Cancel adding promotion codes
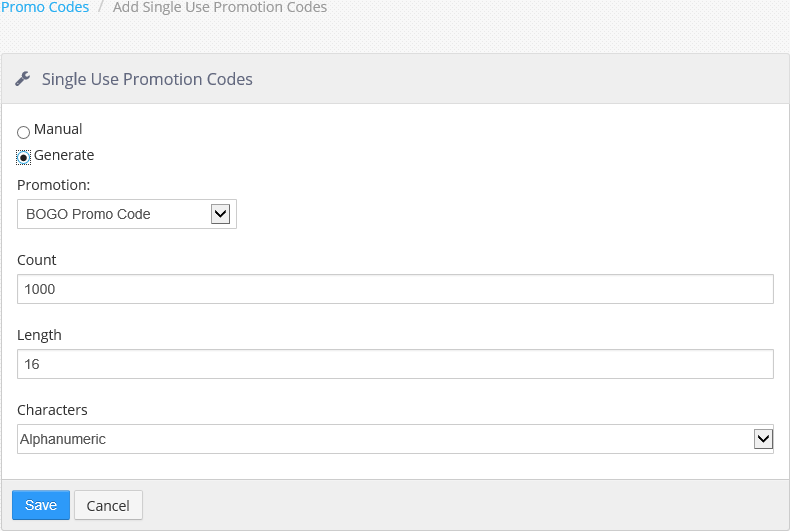Image resolution: width=790 pixels, height=531 pixels. [x=108, y=505]
